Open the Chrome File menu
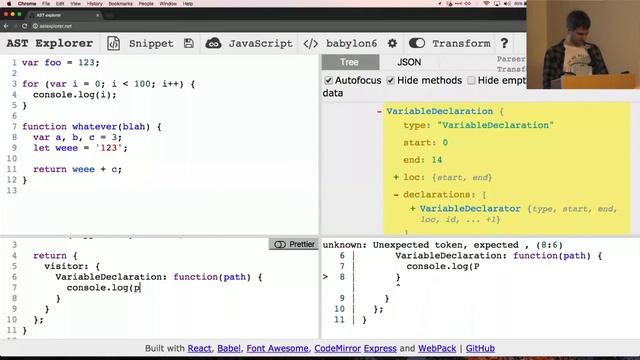 point(46,4)
